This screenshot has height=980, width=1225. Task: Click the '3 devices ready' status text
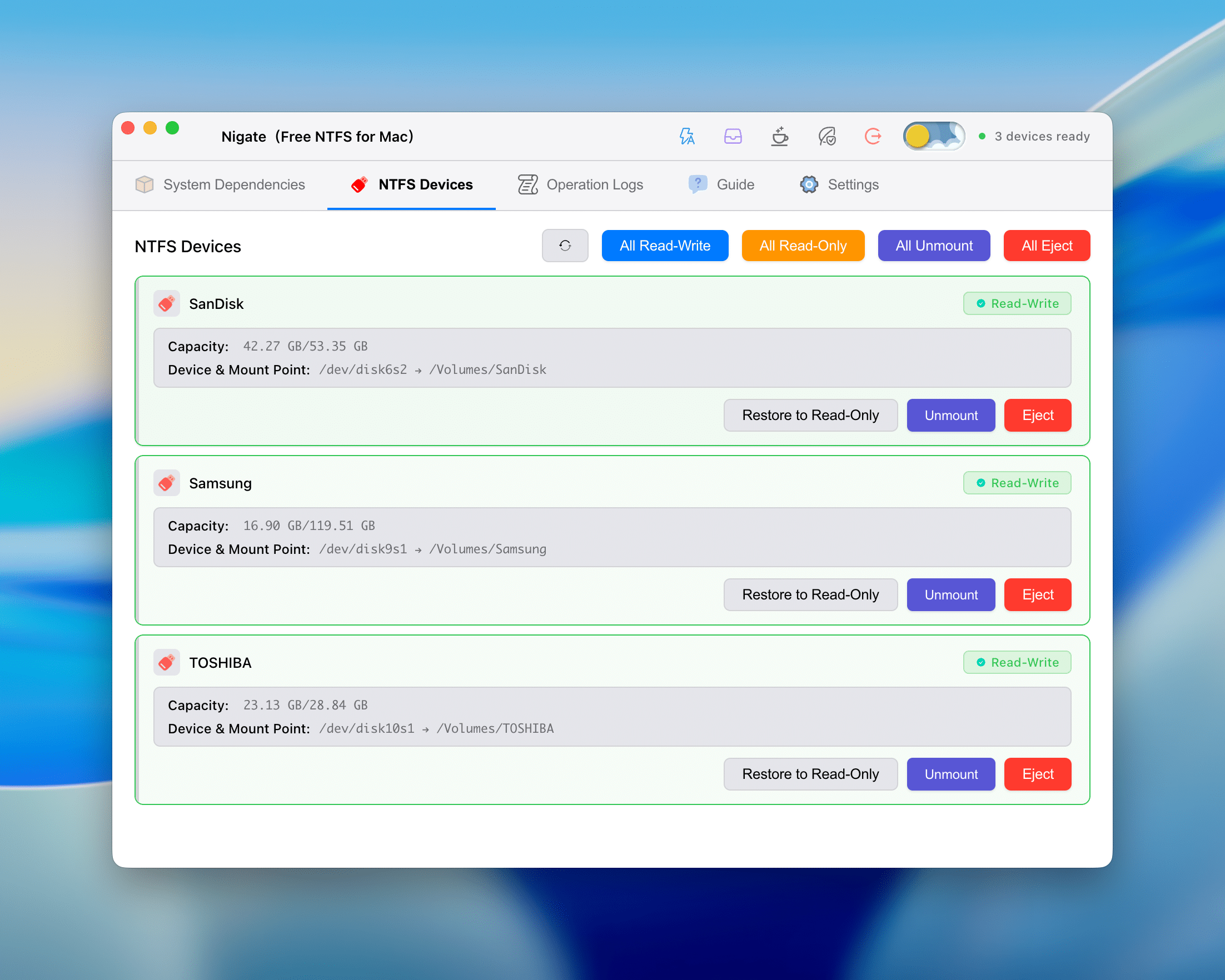coord(1042,136)
